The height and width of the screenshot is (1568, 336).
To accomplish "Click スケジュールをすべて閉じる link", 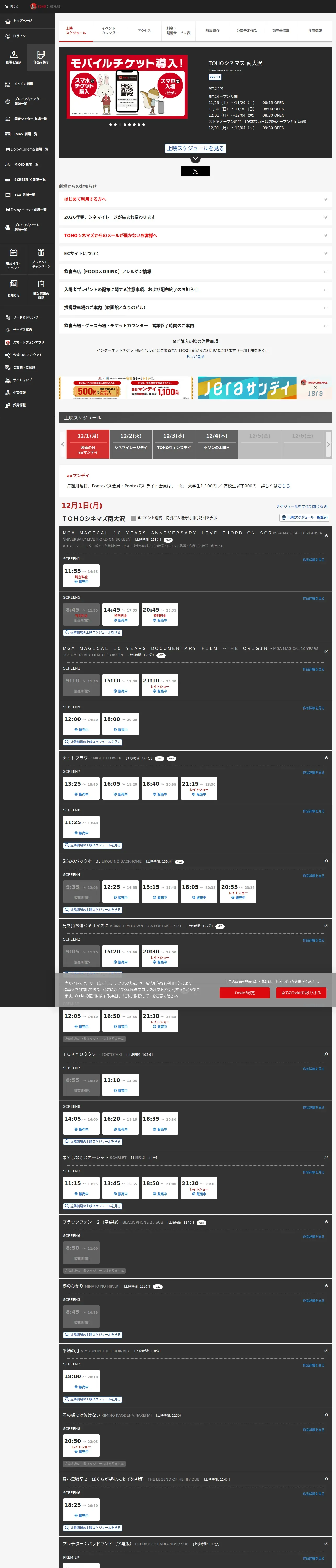I will coord(302,506).
